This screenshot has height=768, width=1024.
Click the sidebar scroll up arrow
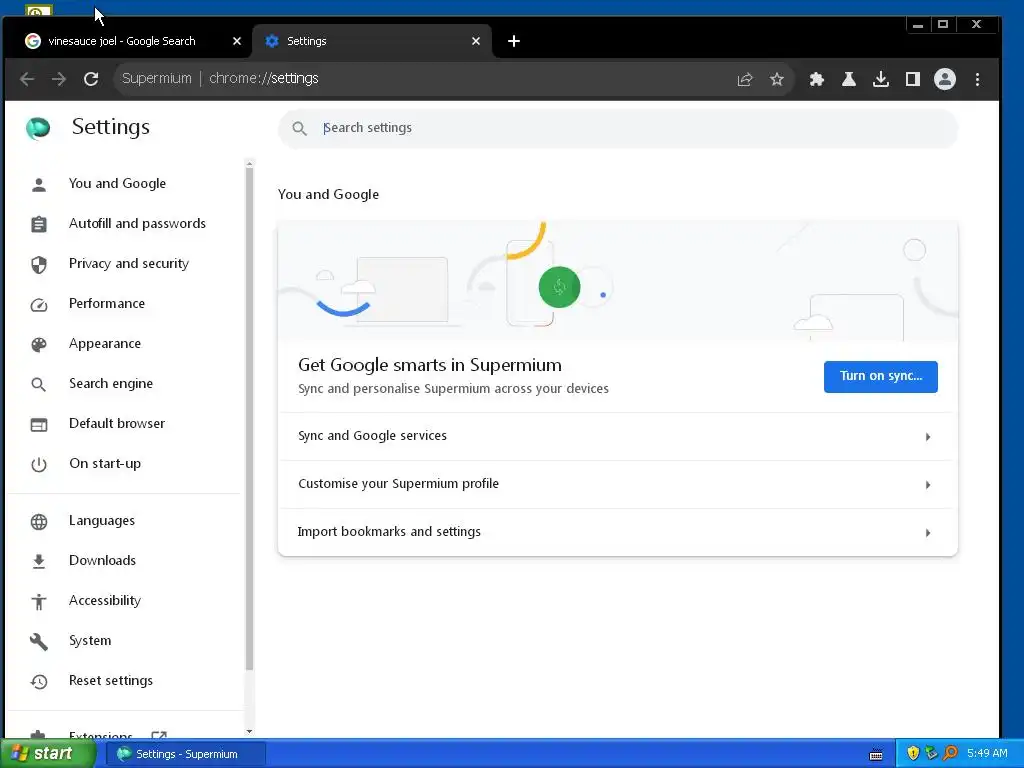click(x=249, y=163)
